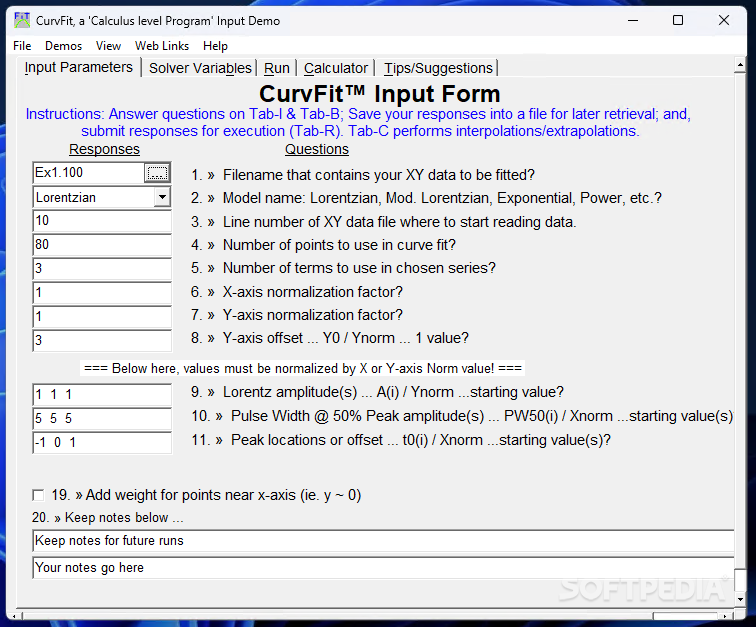Image resolution: width=756 pixels, height=627 pixels.
Task: Click question 11 Peak locations text
Action: [421, 440]
